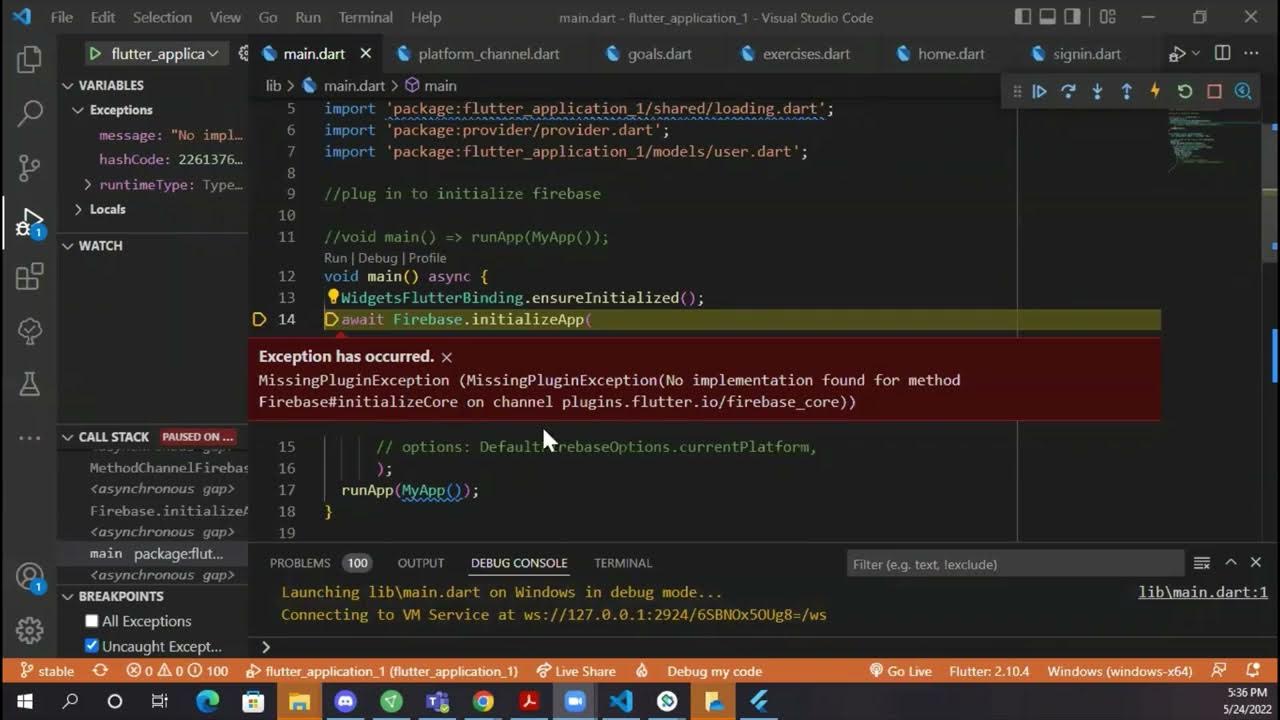The image size is (1280, 720).
Task: Start debugging with the green play arrow
Action: tap(94, 54)
